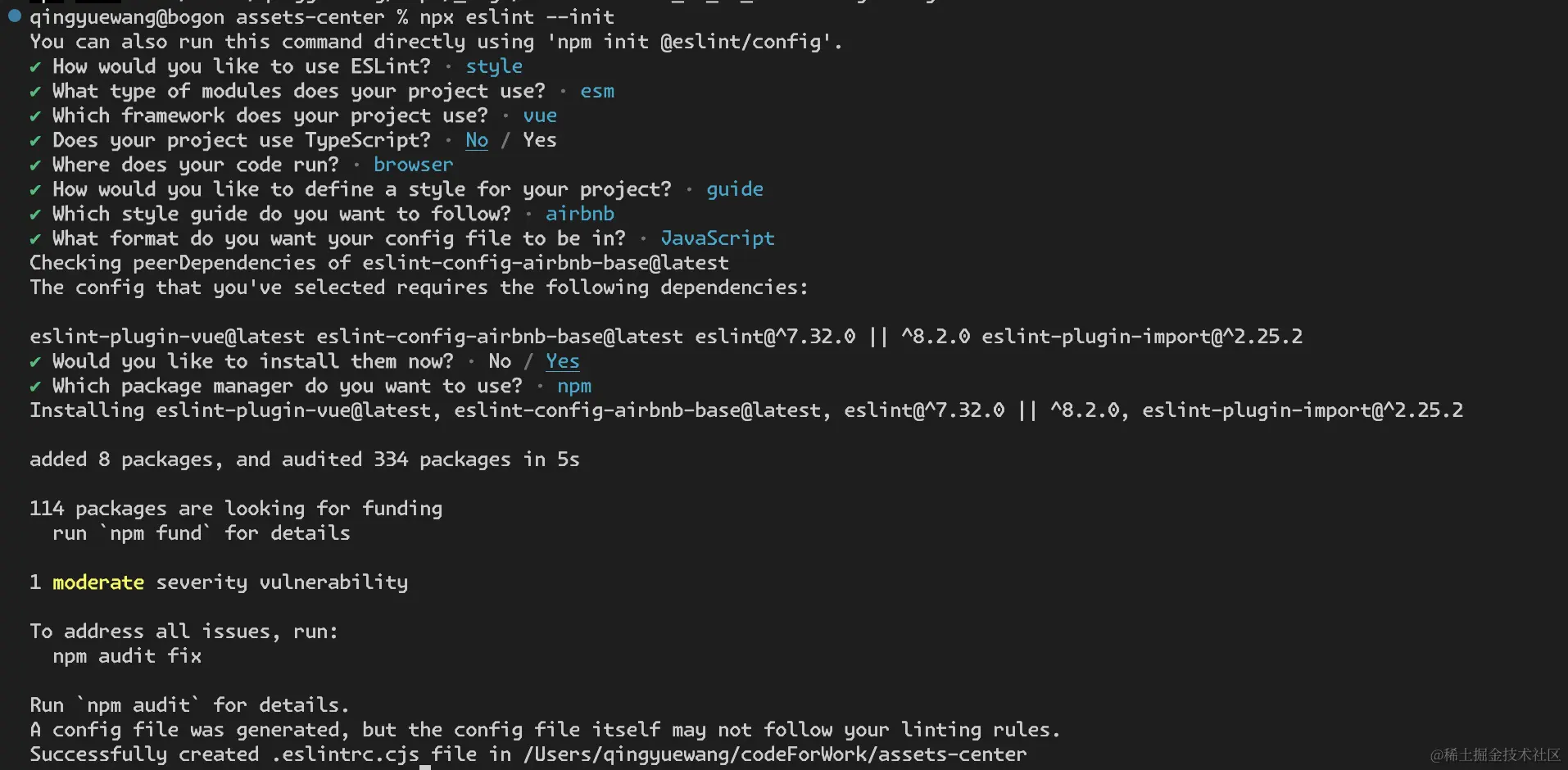This screenshot has width=1568, height=770.
Task: Click the checkmark beside 'Where does your code run'
Action: tap(35, 165)
